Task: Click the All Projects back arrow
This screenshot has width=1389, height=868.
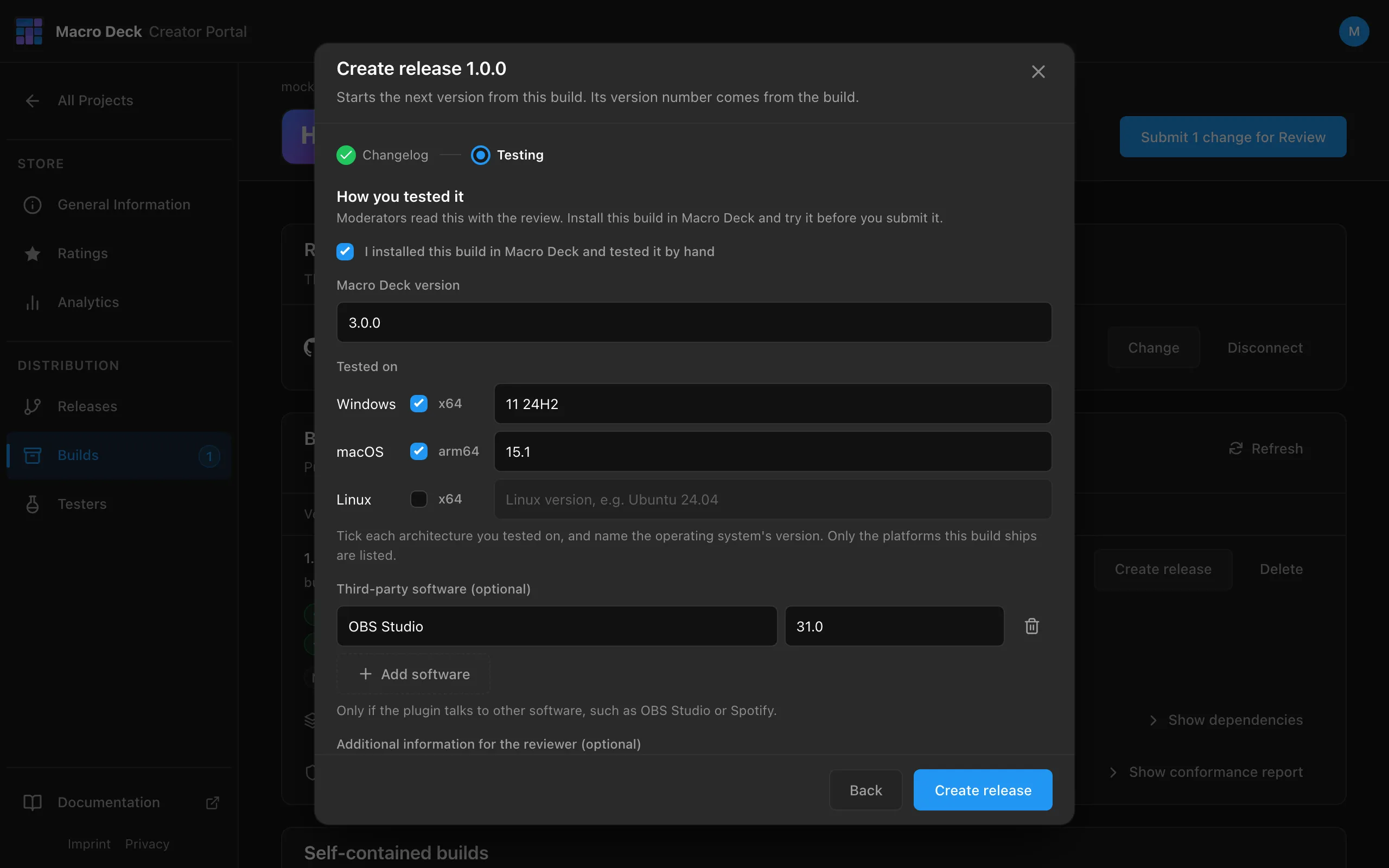Action: pos(32,100)
